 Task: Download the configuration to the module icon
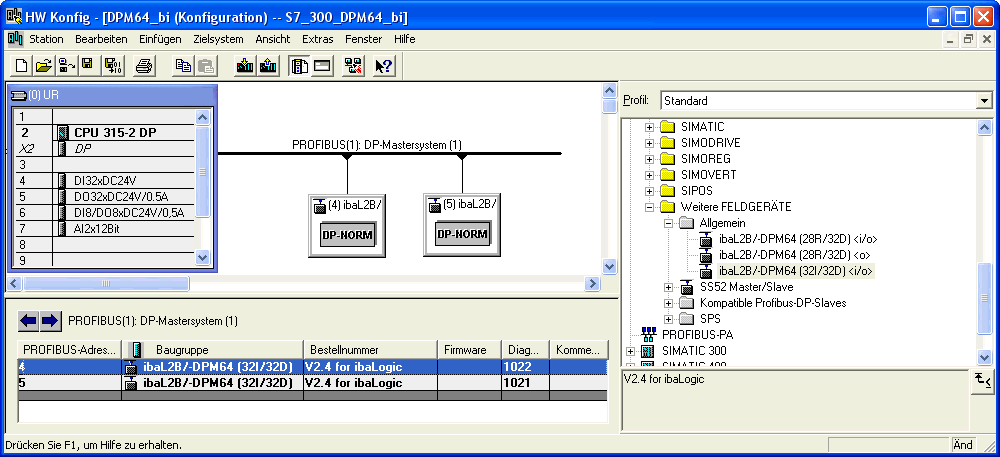[244, 66]
